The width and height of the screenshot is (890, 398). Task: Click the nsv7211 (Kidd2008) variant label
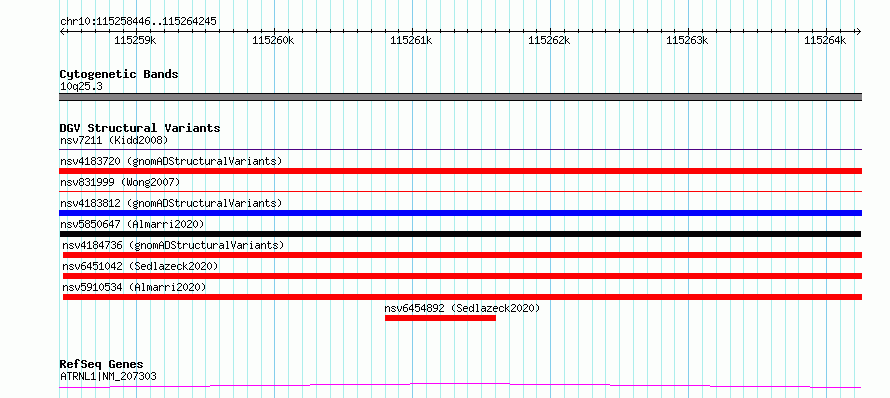click(x=114, y=140)
